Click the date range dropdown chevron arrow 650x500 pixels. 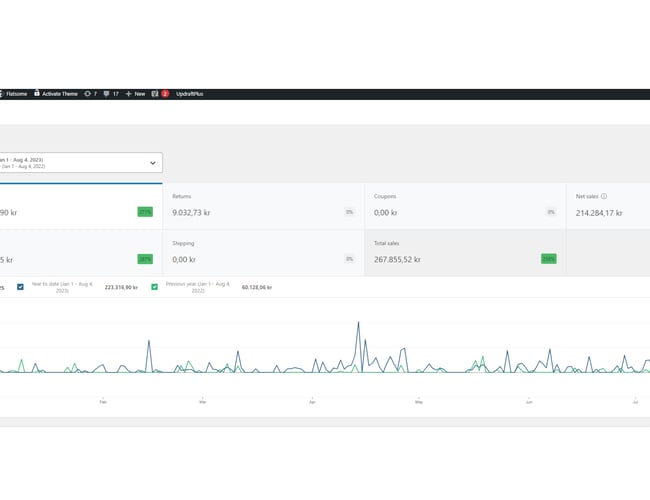[x=153, y=162]
